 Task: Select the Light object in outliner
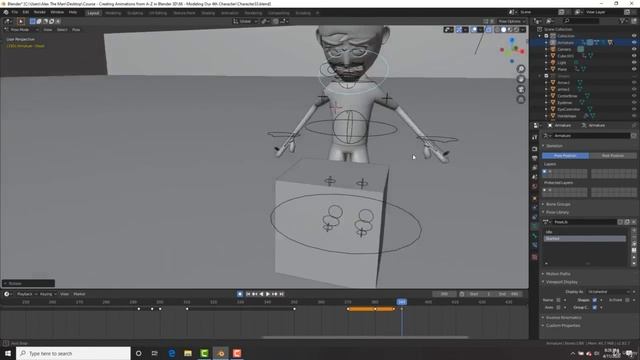[x=562, y=63]
